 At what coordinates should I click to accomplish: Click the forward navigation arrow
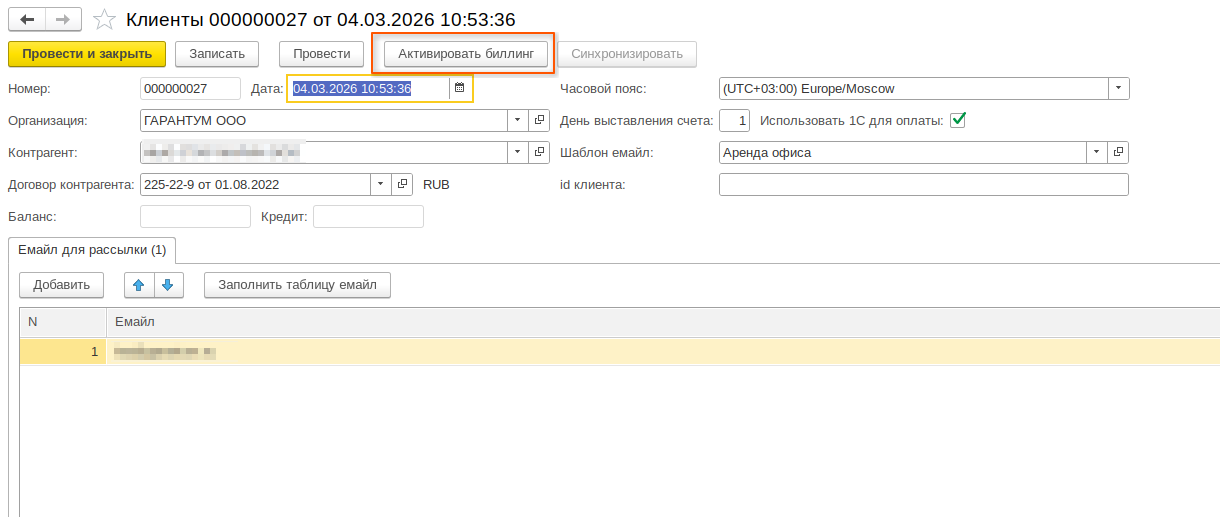[x=63, y=20]
